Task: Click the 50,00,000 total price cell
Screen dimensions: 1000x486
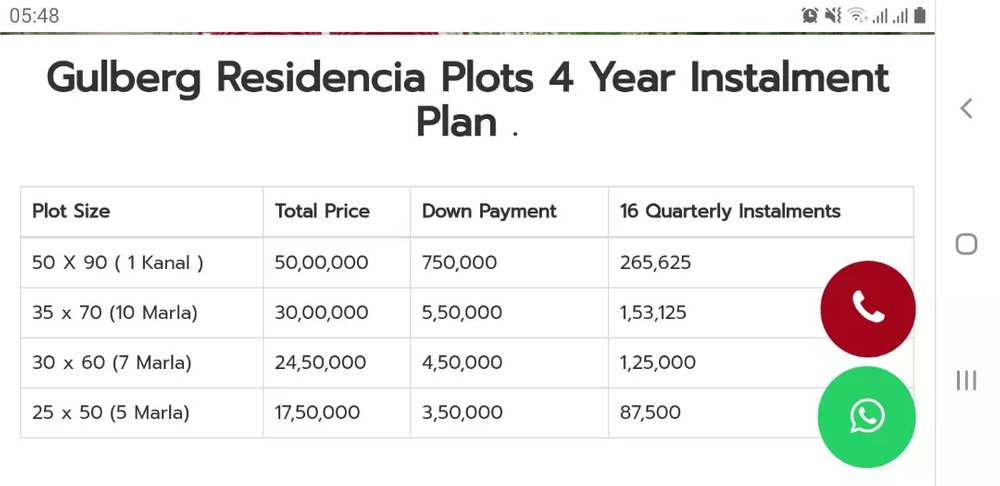Action: (x=321, y=263)
